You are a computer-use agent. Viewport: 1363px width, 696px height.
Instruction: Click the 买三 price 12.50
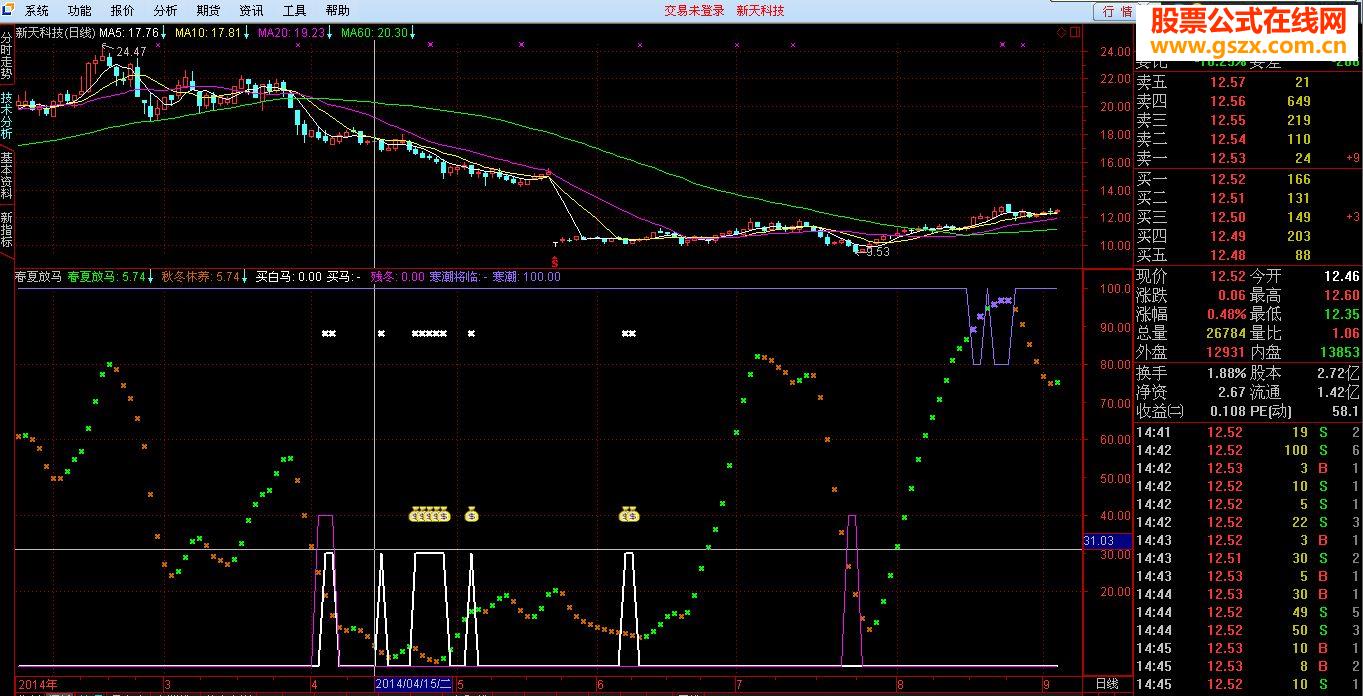pyautogui.click(x=1228, y=217)
